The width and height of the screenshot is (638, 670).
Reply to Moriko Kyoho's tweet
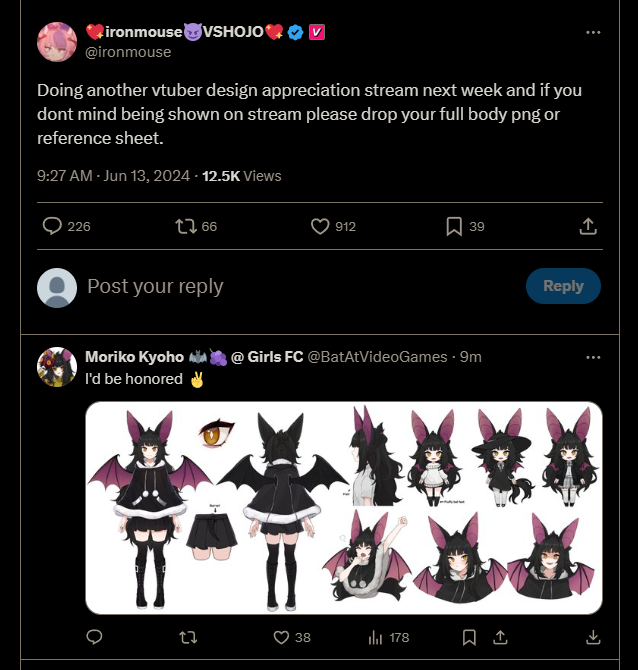[x=95, y=637]
